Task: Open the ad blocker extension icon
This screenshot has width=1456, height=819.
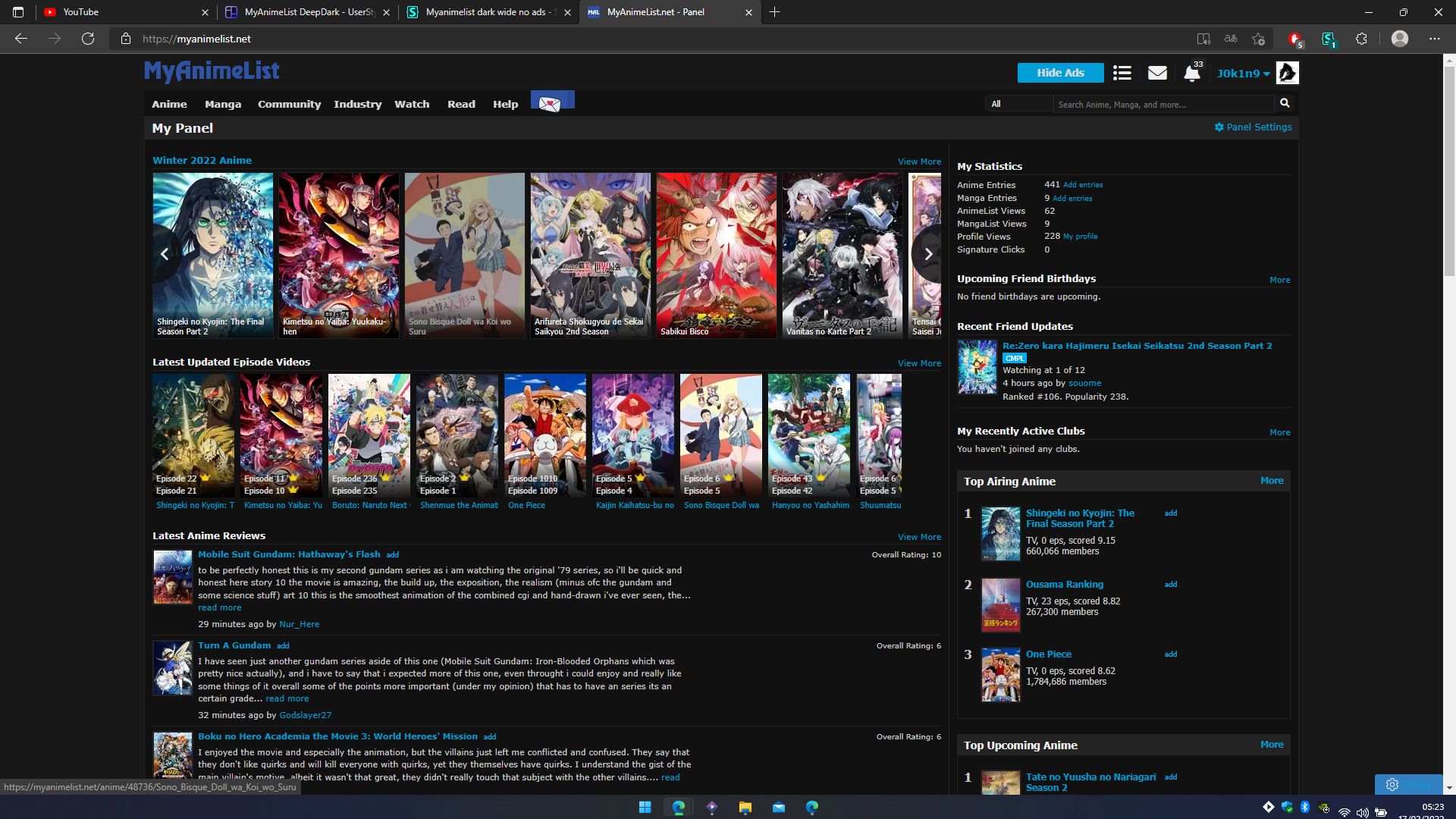Action: click(x=1295, y=39)
